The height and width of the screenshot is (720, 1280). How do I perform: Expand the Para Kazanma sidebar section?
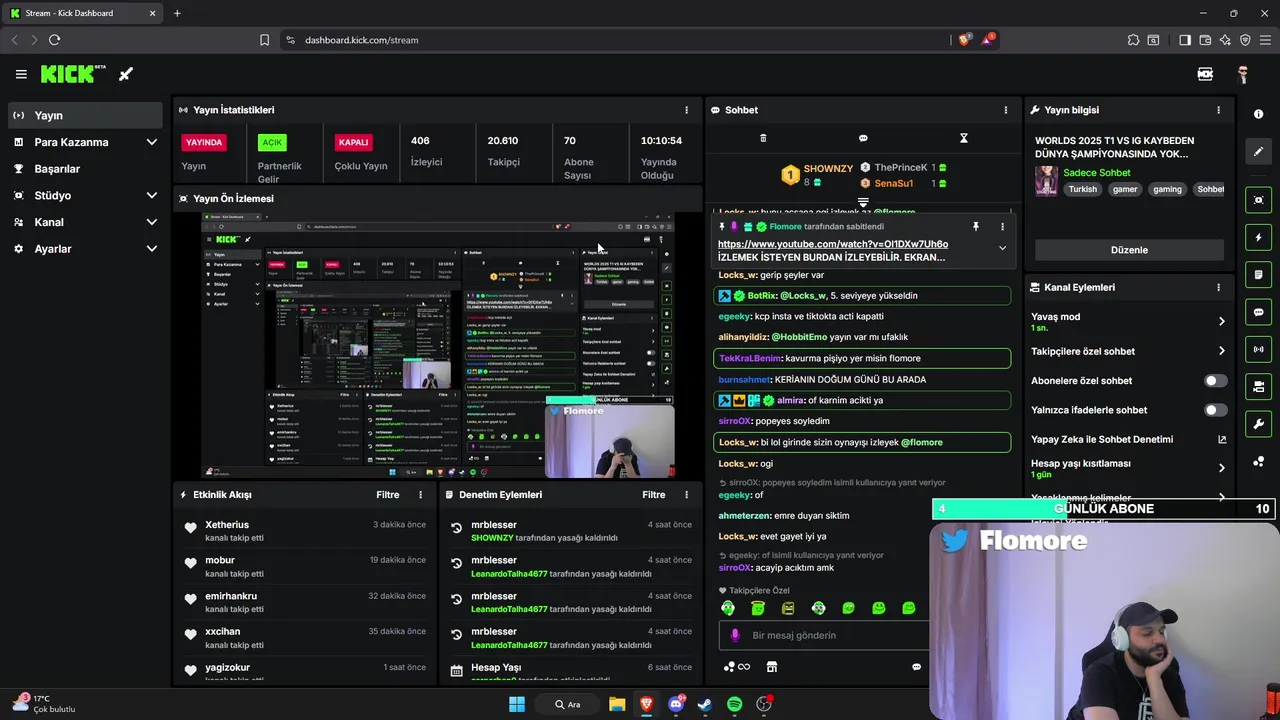click(x=152, y=142)
